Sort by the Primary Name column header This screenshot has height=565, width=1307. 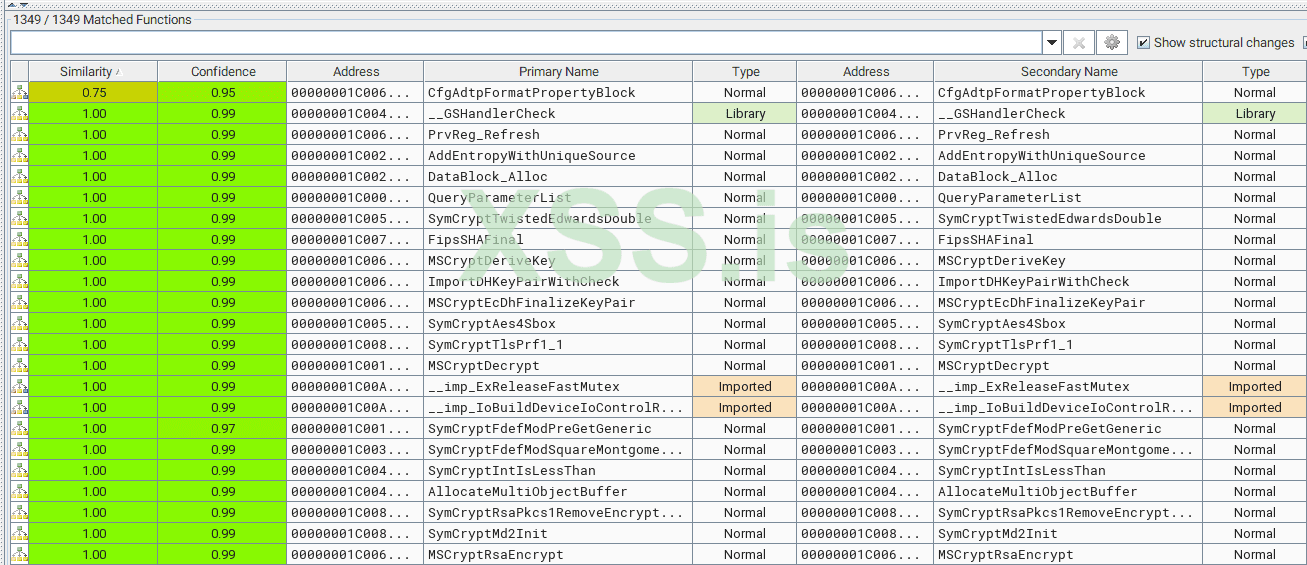click(558, 72)
